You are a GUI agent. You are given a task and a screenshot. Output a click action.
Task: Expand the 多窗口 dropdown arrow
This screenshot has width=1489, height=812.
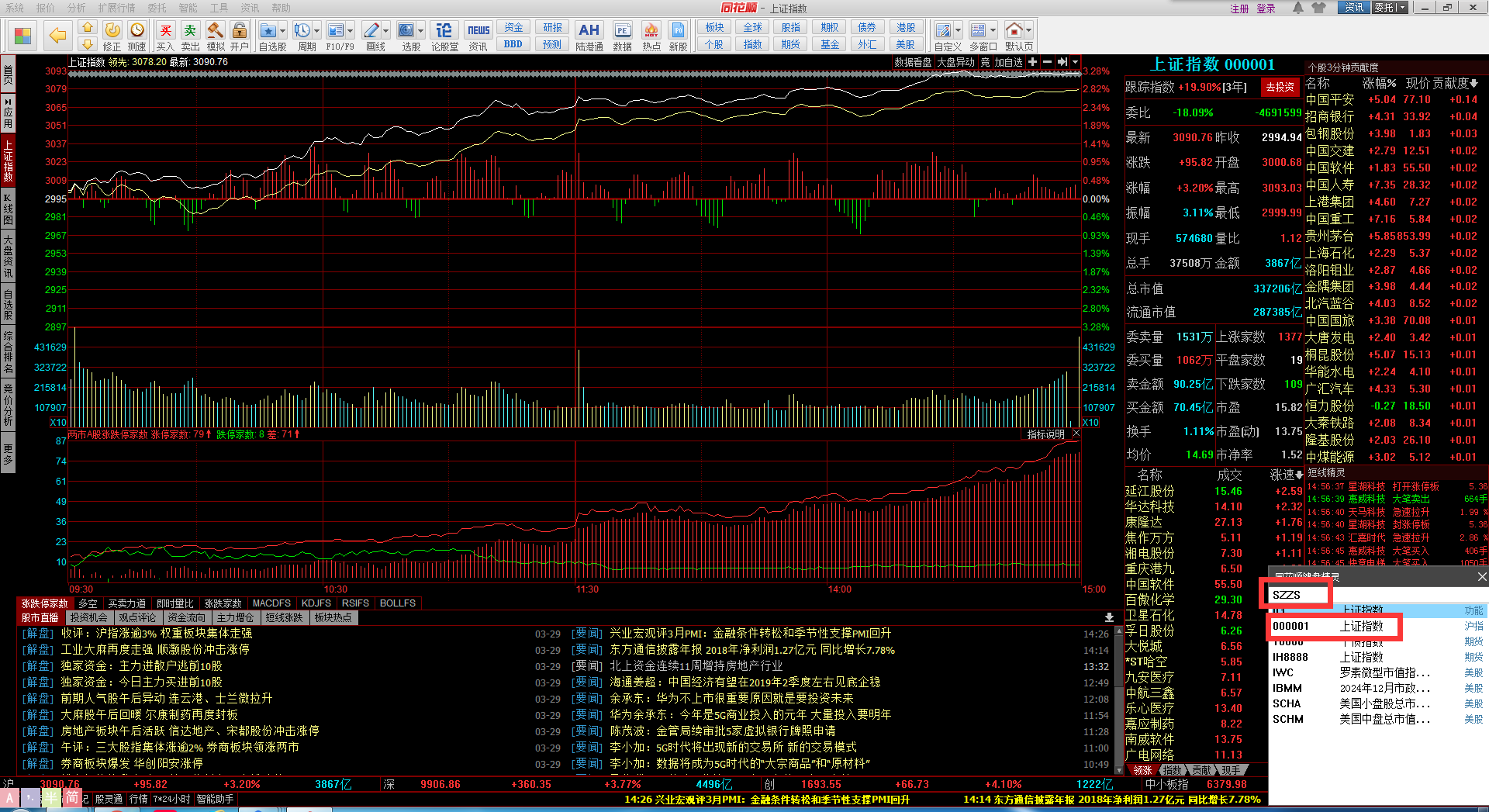[x=993, y=31]
